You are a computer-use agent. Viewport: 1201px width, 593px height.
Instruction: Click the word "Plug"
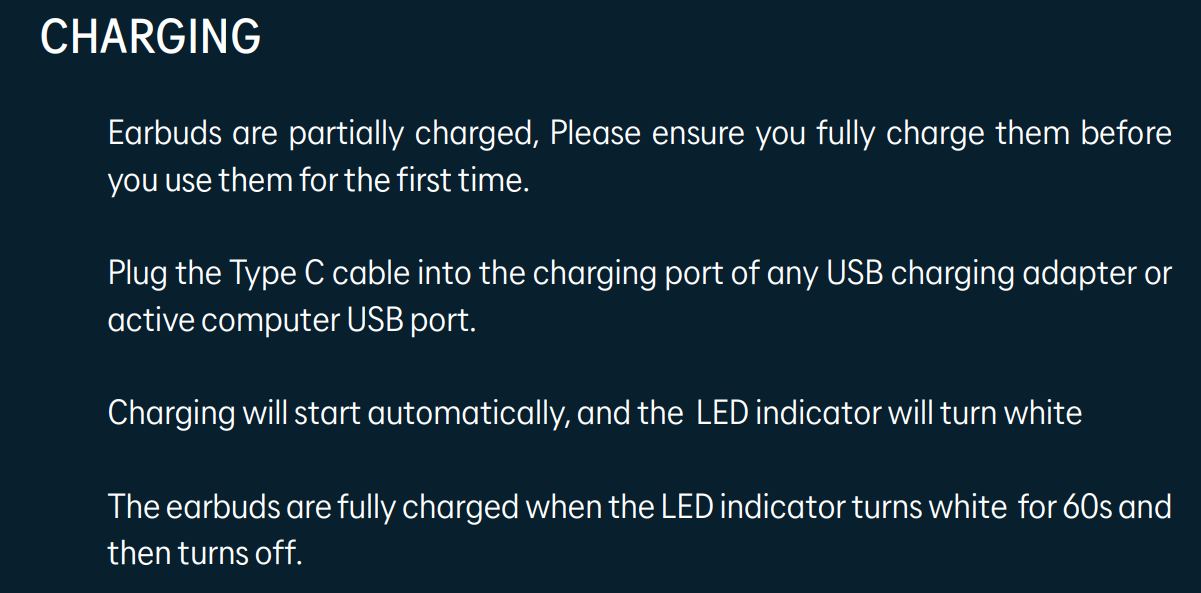137,273
